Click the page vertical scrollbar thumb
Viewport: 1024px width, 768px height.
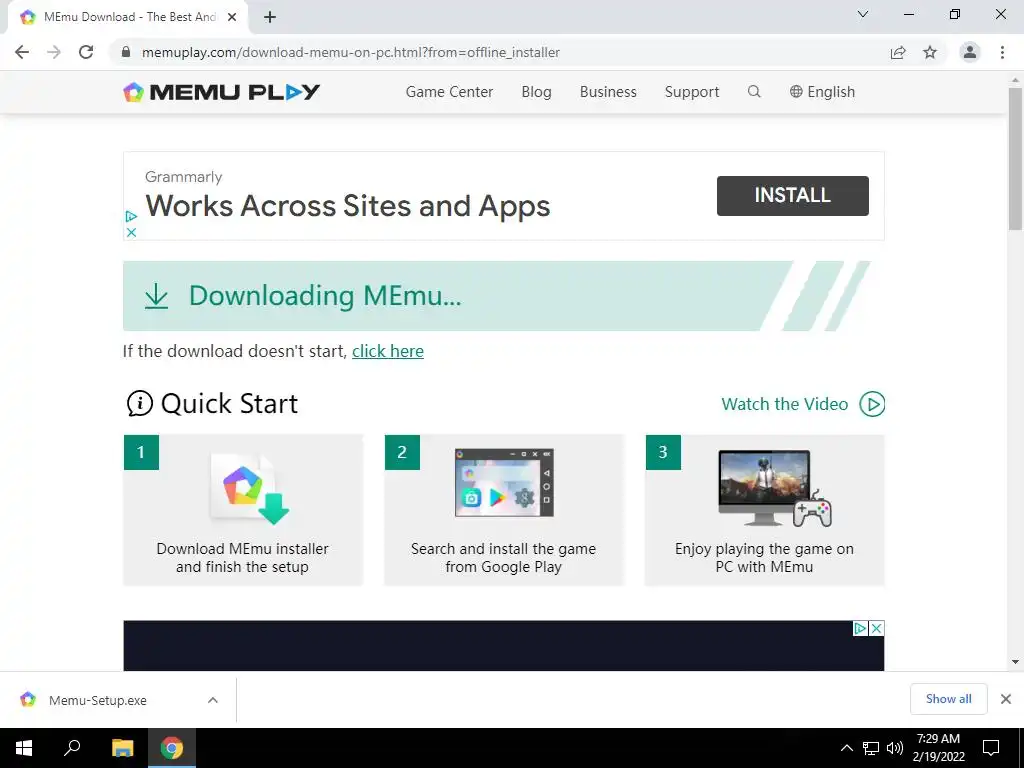coord(1015,159)
